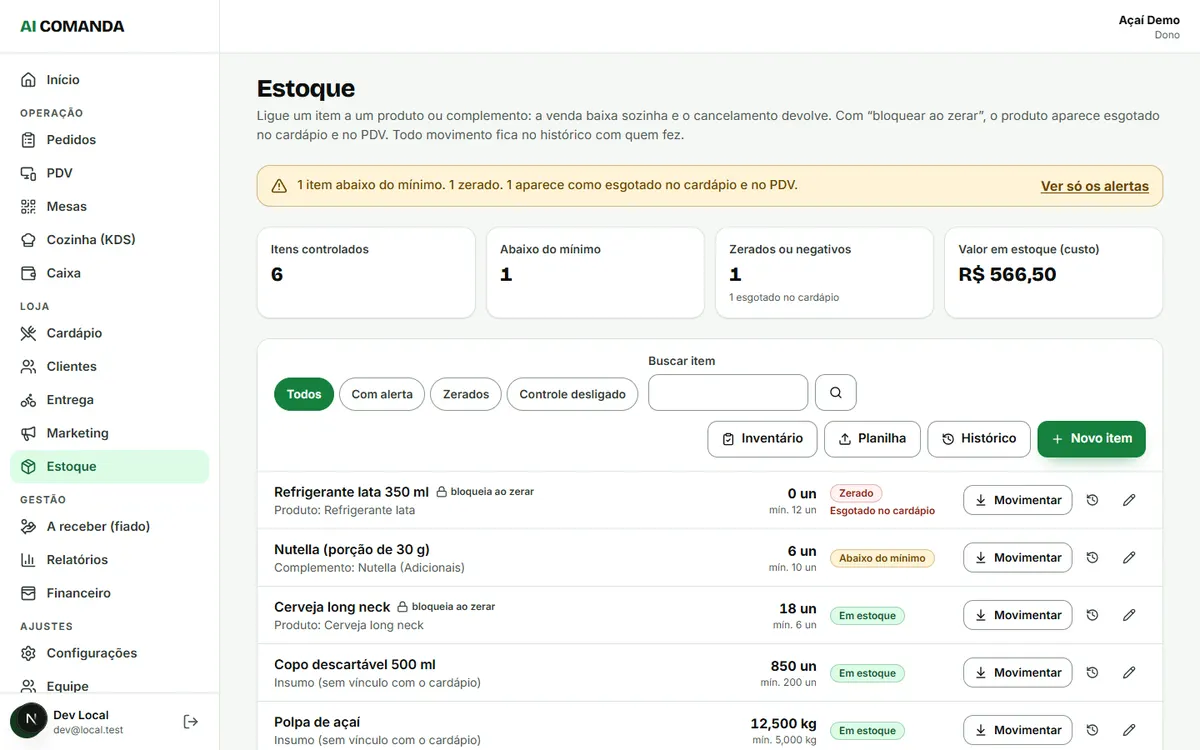
Task: Open history for Refrigerante lata 350 ml
Action: [x=1092, y=500]
